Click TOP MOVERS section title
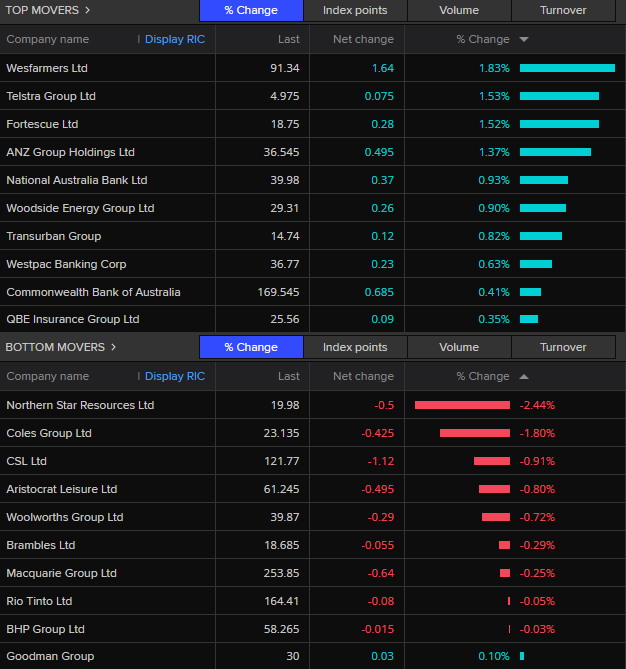 tap(42, 10)
